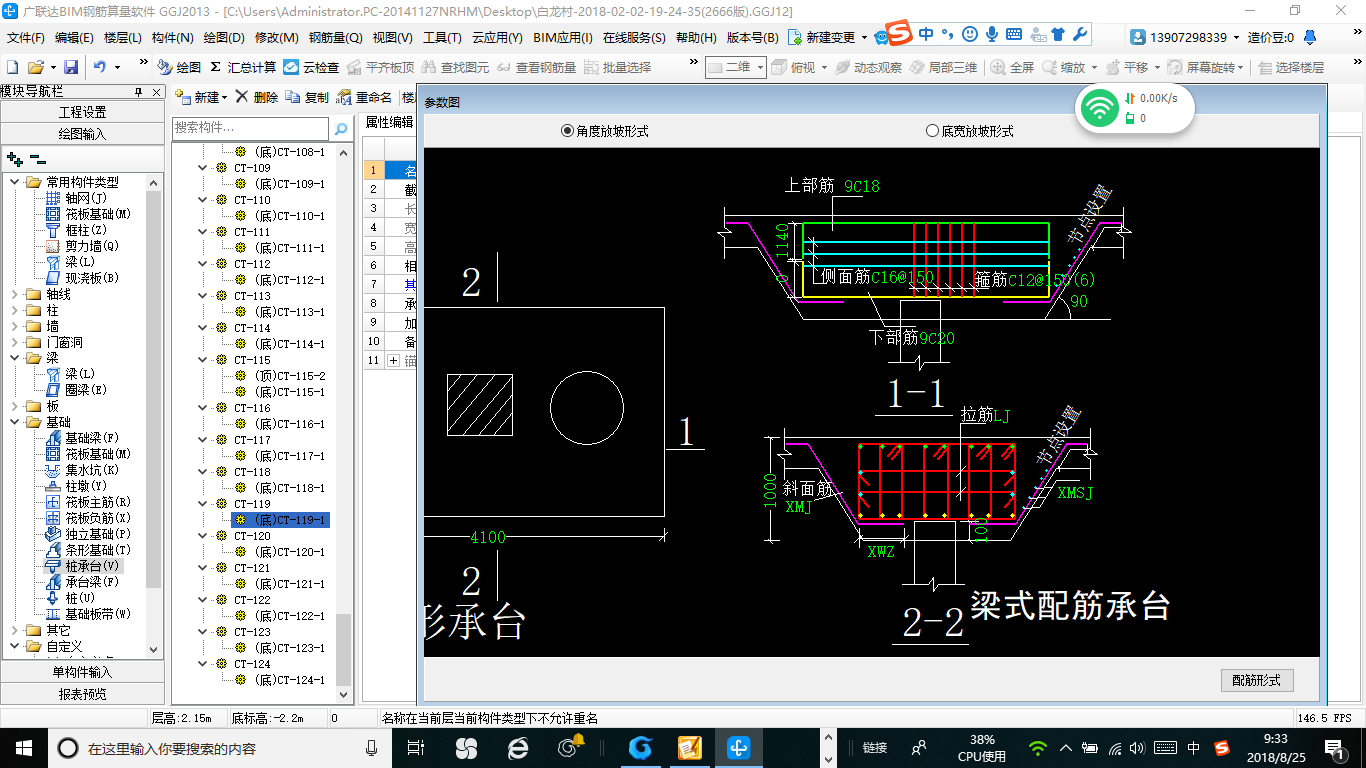Open Internet Explorer from taskbar
The height and width of the screenshot is (768, 1366).
(517, 747)
